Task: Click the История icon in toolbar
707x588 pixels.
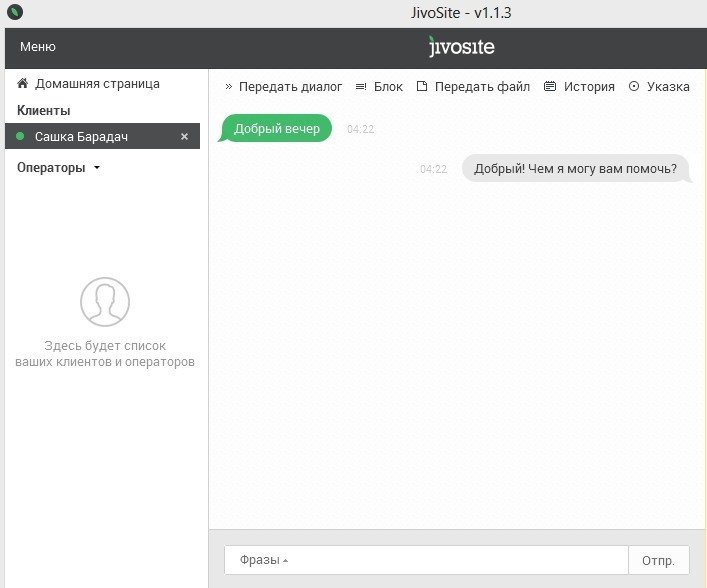Action: 550,87
